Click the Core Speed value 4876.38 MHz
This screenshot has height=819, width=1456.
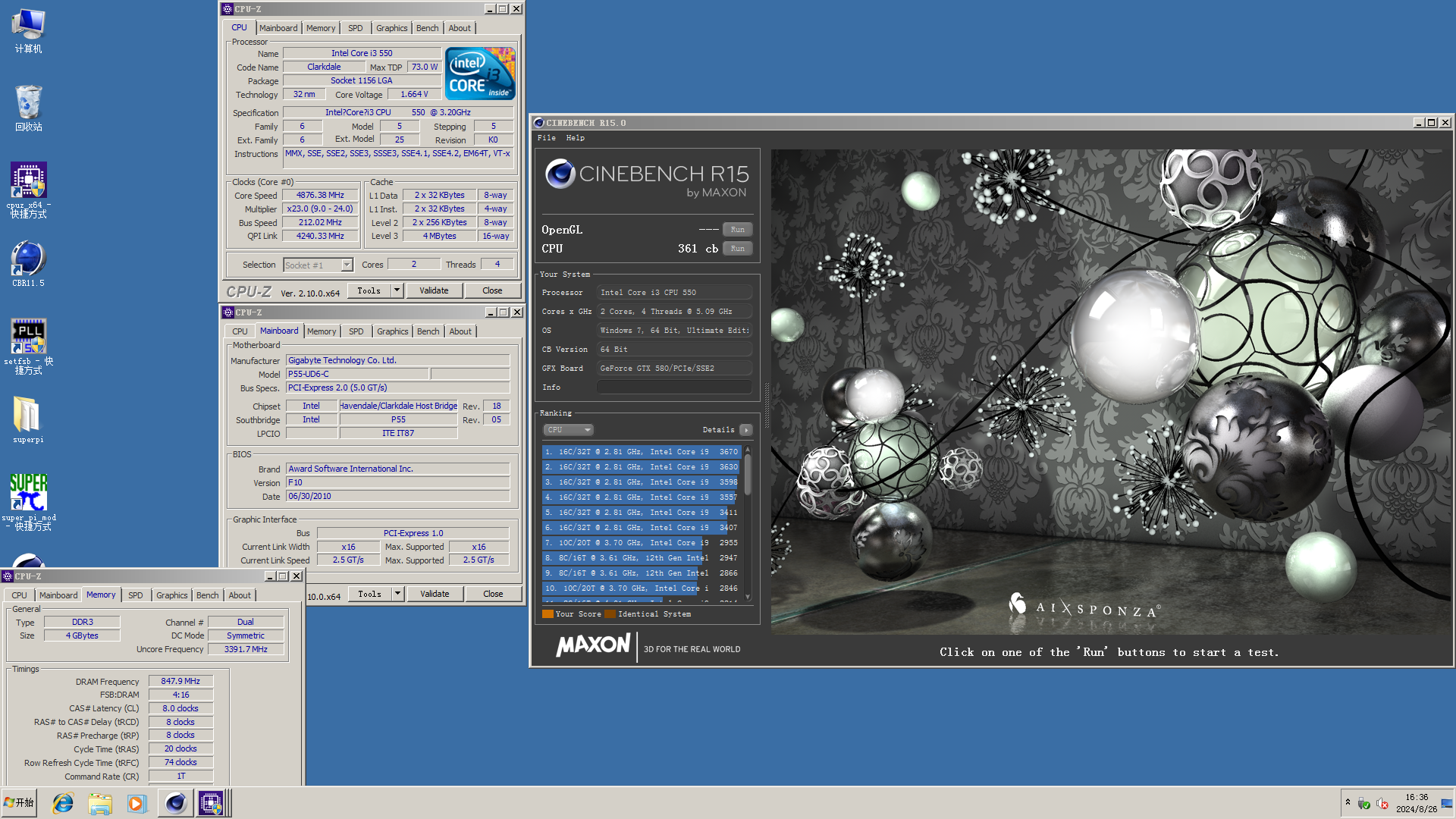tap(320, 196)
